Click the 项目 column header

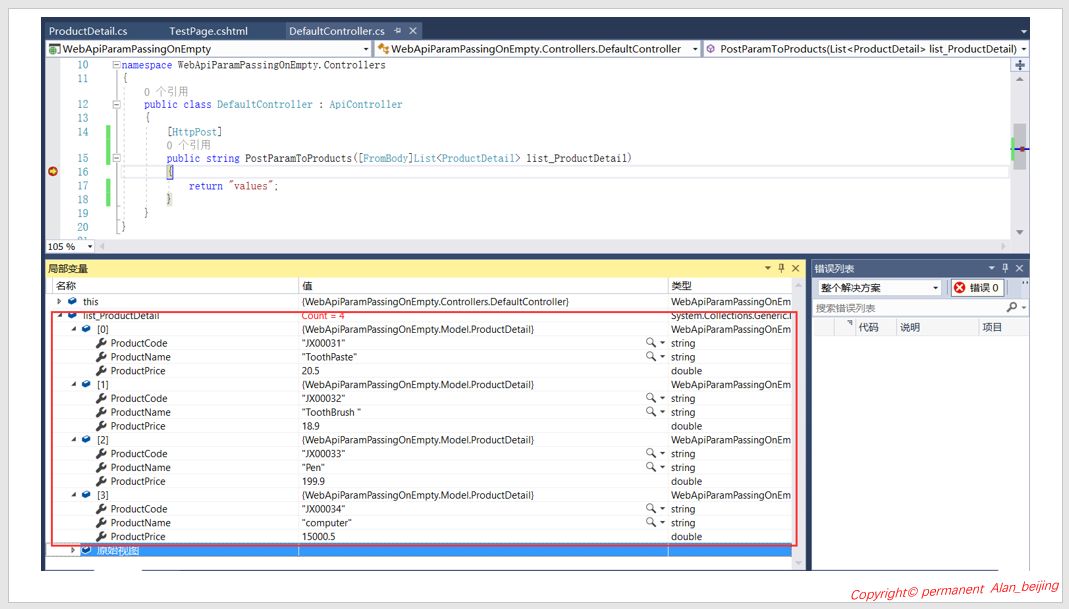click(x=993, y=327)
